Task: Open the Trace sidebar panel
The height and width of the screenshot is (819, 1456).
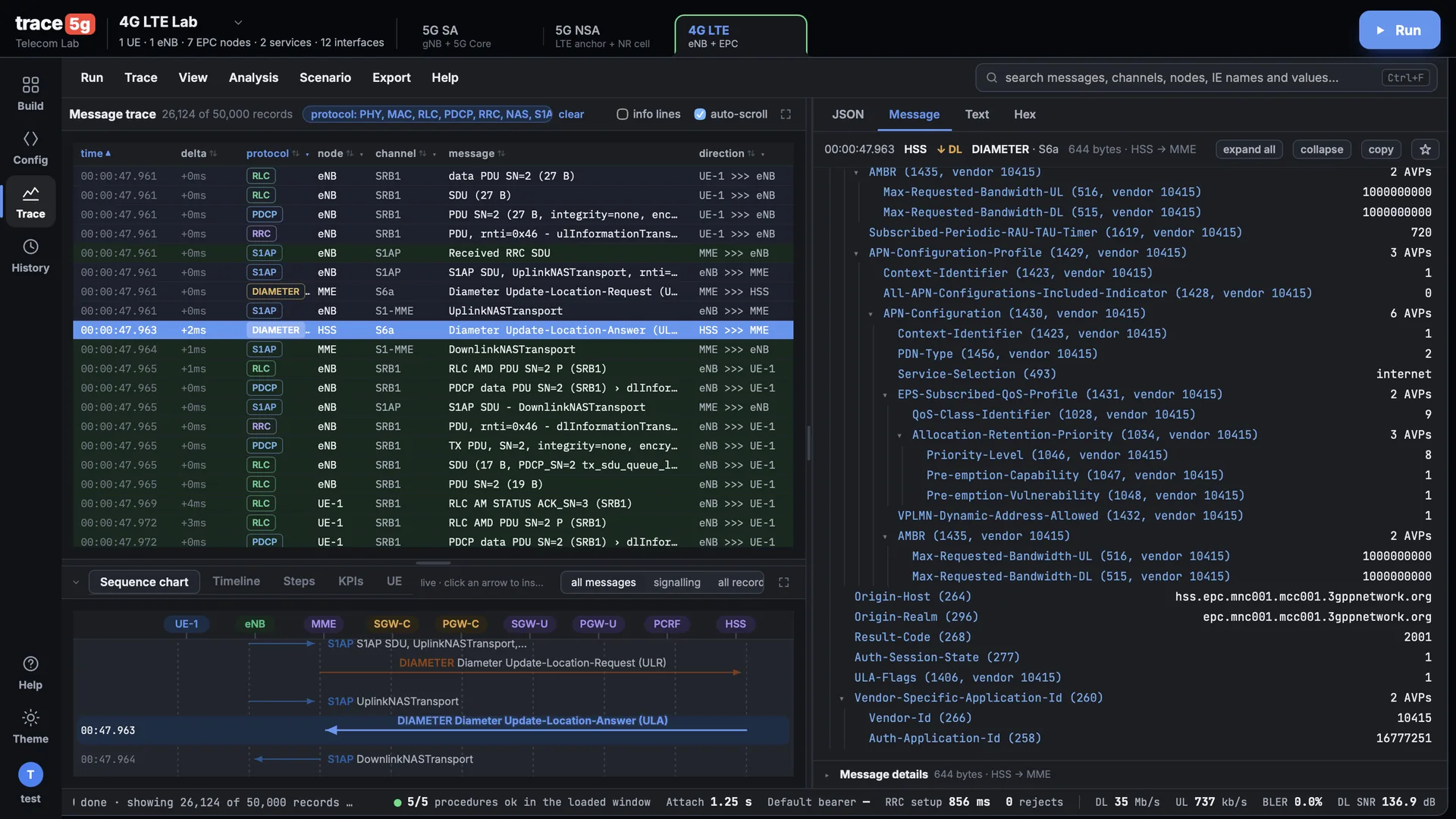Action: point(30,202)
